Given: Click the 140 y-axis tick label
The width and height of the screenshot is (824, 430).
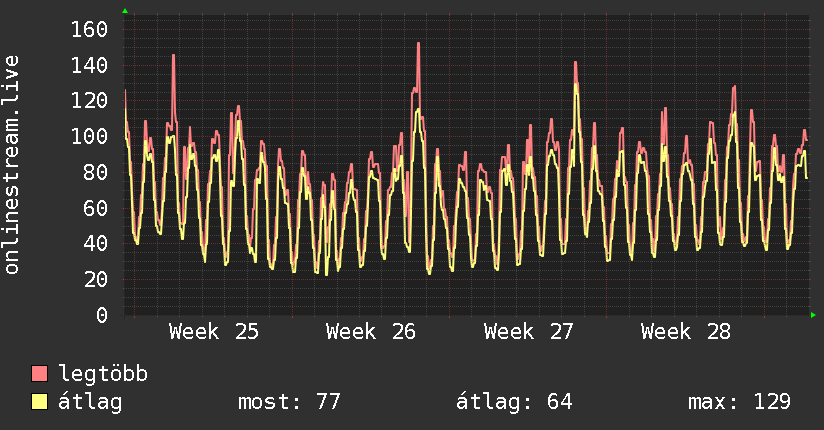Looking at the screenshot, I should coord(89,66).
